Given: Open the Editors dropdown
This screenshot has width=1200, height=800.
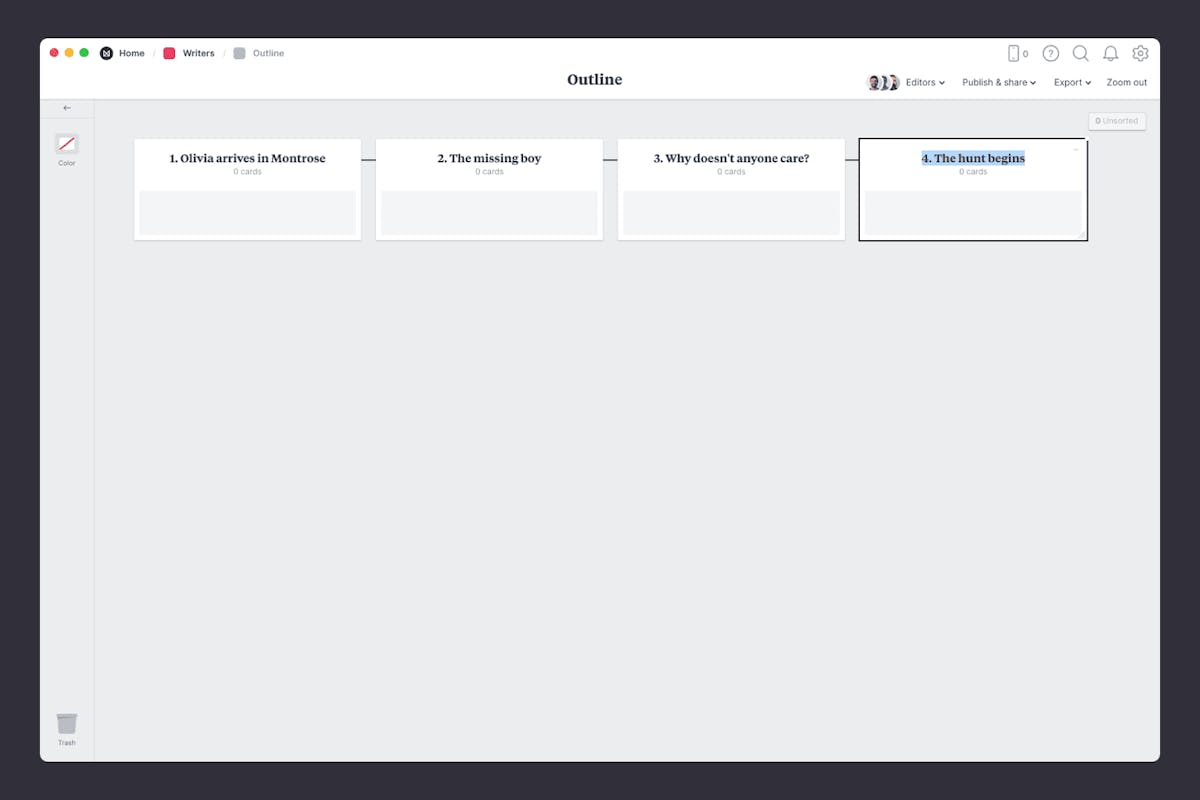Looking at the screenshot, I should coord(922,82).
